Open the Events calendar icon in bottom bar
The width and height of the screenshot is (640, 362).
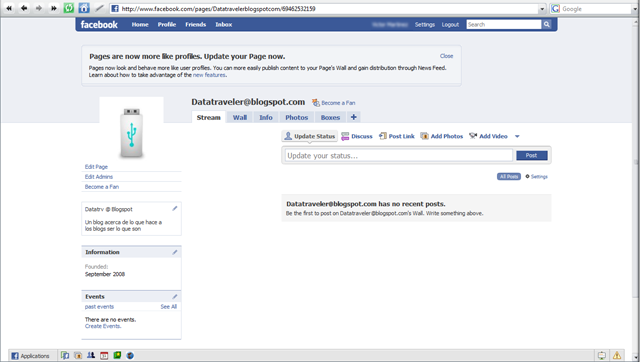click(x=104, y=355)
